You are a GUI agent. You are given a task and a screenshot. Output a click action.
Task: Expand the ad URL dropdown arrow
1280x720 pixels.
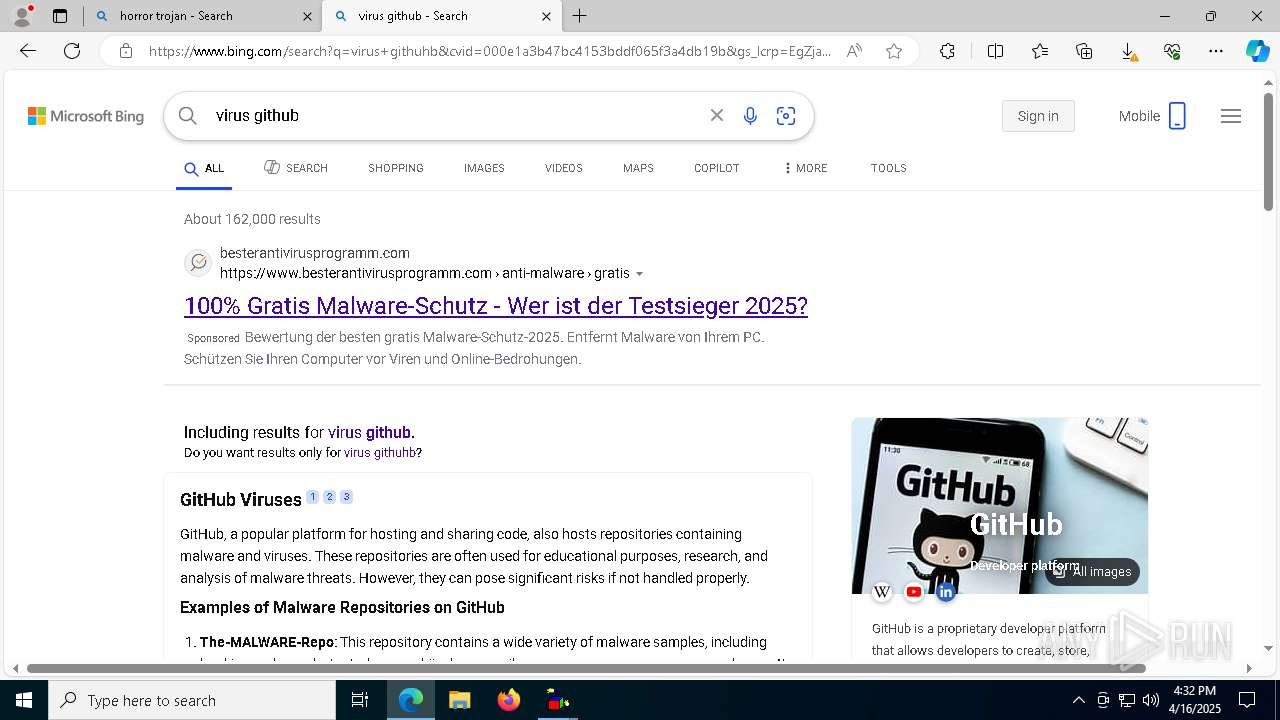point(640,274)
